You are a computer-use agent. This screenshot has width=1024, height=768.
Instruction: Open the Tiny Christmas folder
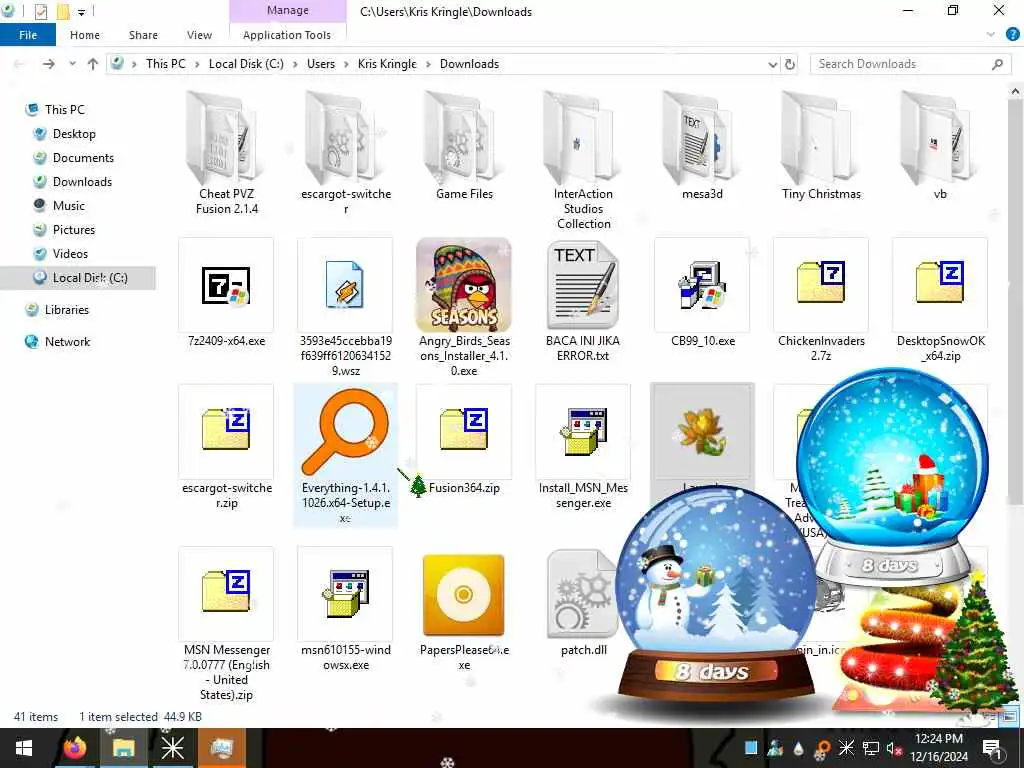pyautogui.click(x=821, y=146)
